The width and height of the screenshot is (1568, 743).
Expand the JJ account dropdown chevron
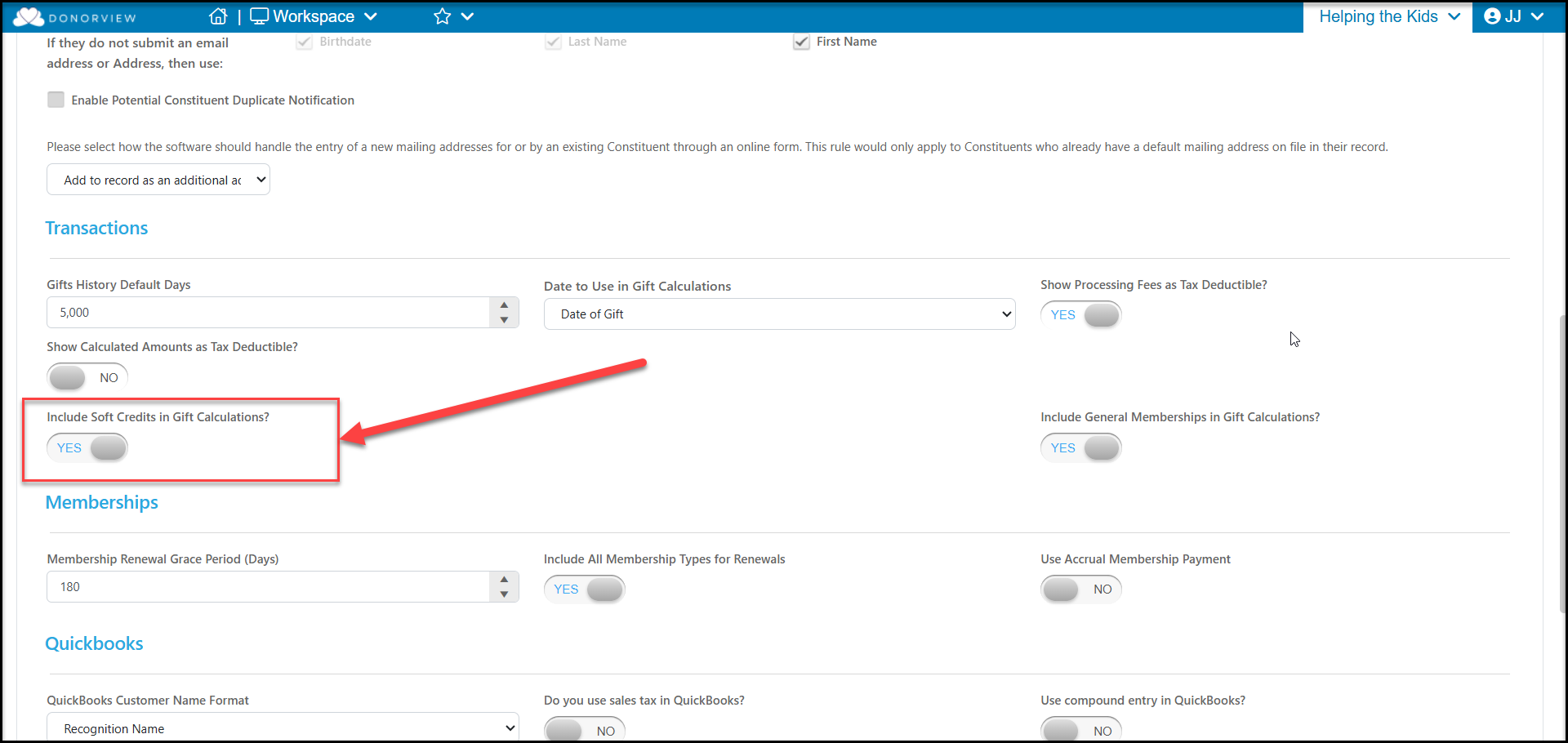(x=1537, y=16)
